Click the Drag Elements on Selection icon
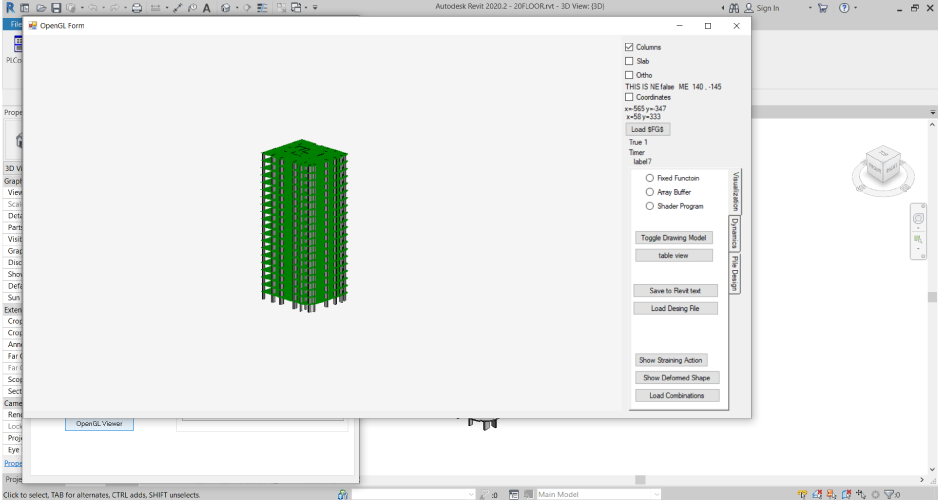 pyautogui.click(x=861, y=495)
